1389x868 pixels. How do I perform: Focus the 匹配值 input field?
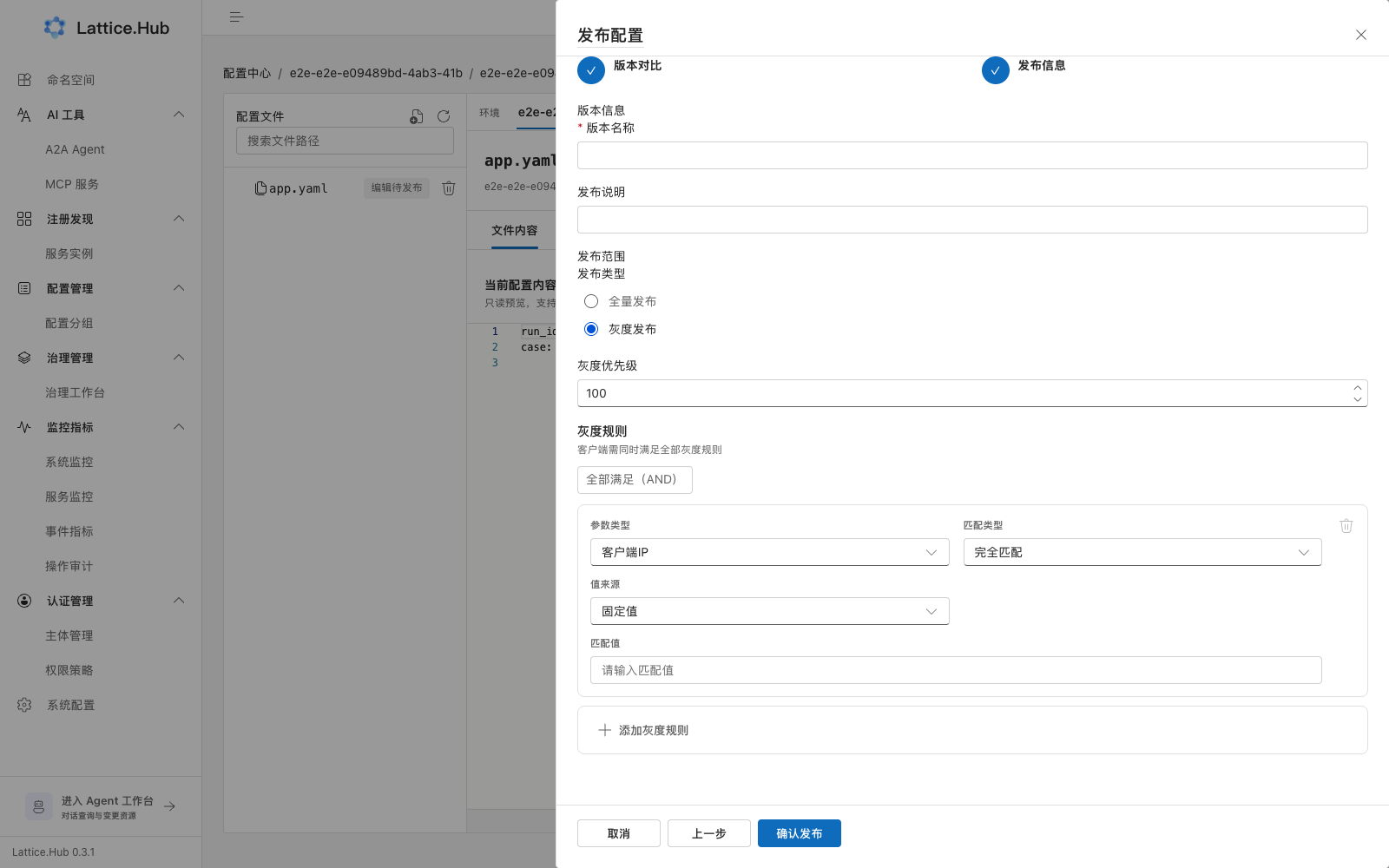tap(956, 670)
